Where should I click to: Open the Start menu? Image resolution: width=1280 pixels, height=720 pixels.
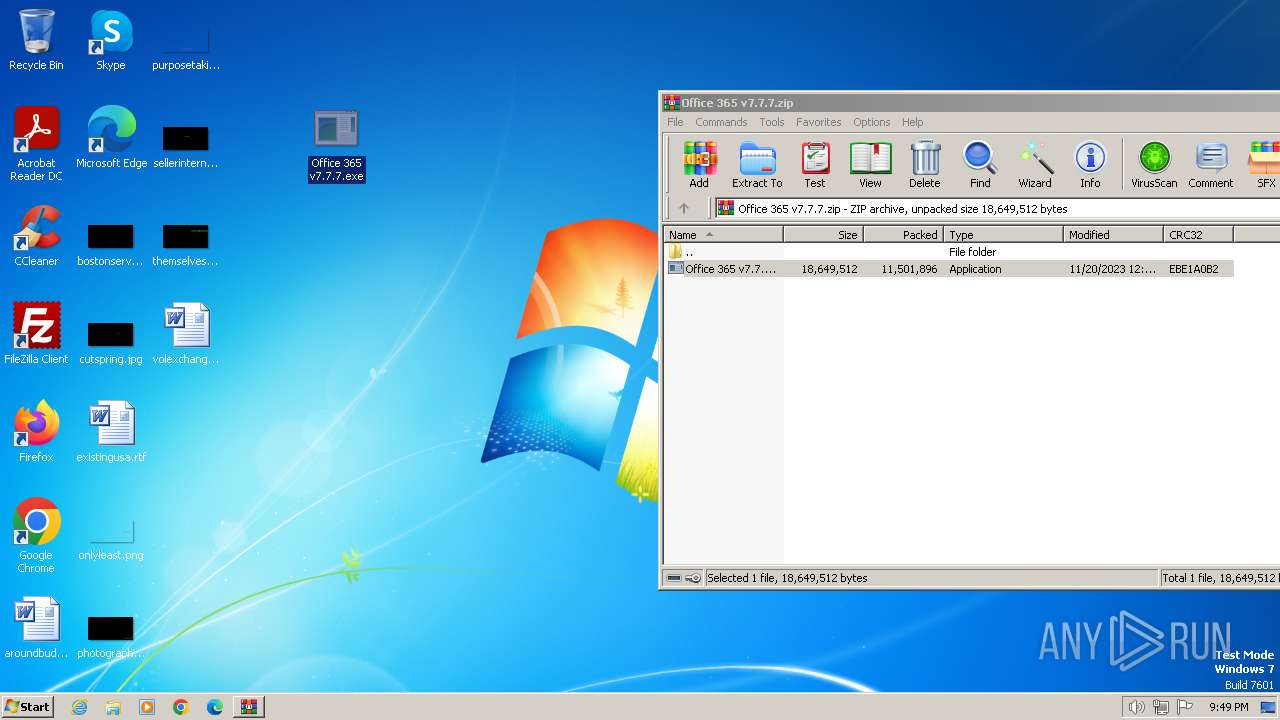click(x=28, y=707)
